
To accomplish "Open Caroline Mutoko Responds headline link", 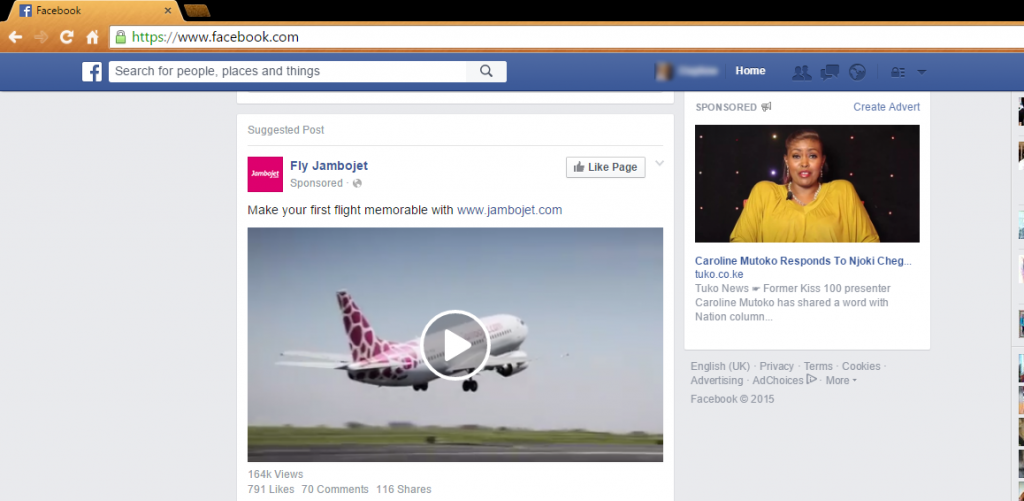I will click(x=803, y=261).
